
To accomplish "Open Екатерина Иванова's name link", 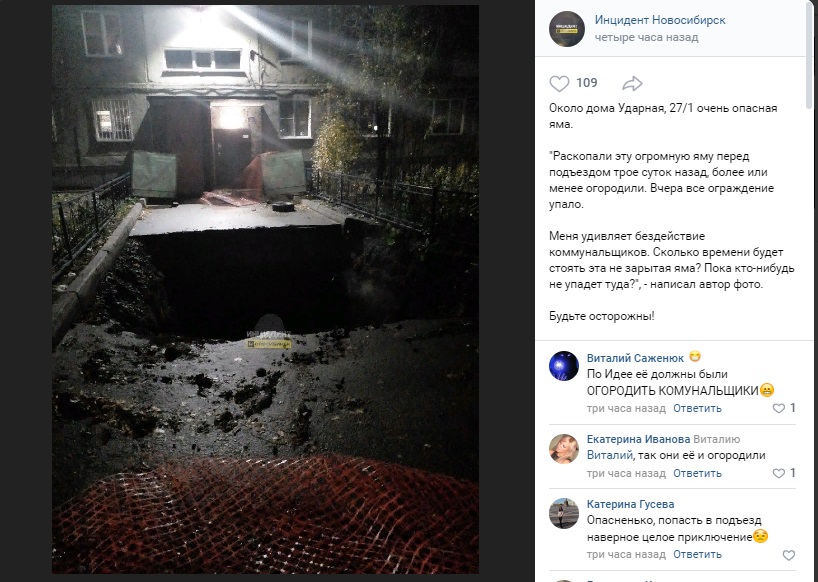I will pyautogui.click(x=638, y=440).
